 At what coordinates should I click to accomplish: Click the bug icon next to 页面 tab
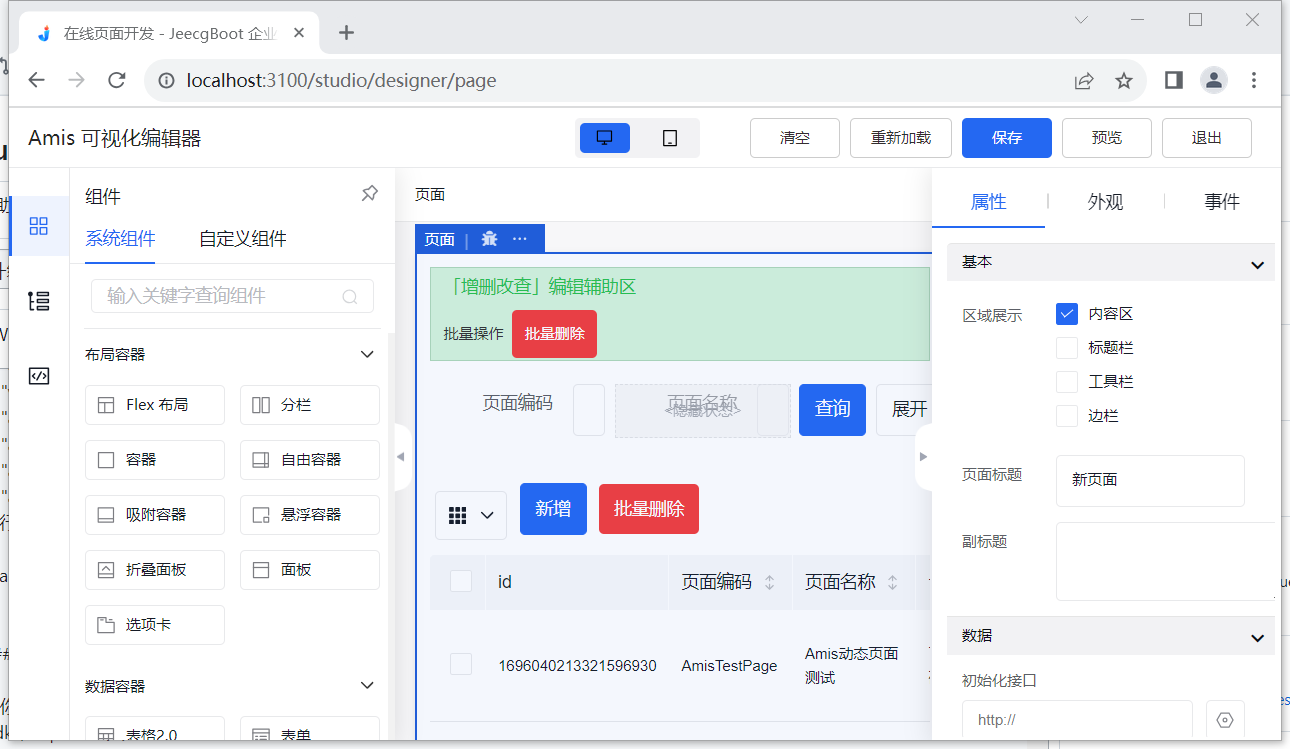(x=489, y=238)
